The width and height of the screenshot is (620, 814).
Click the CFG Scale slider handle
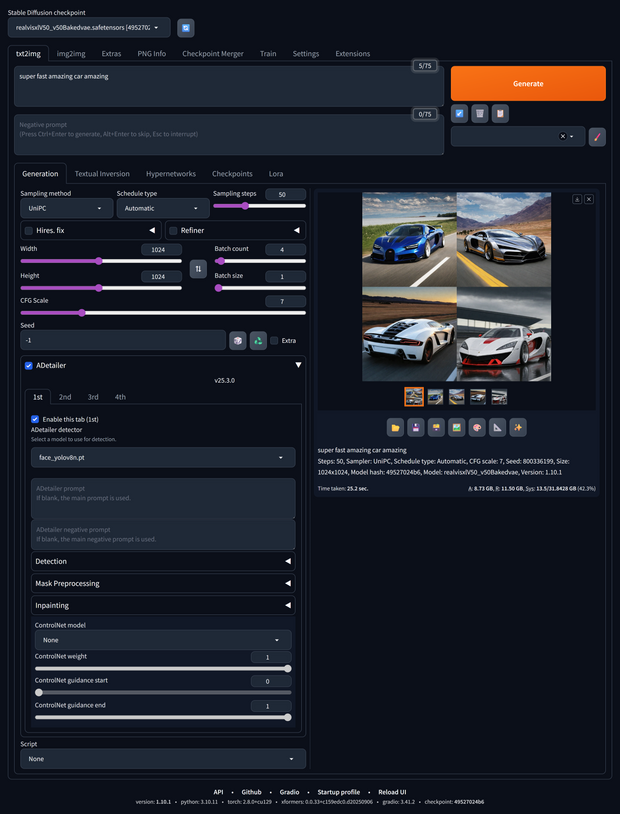click(x=82, y=313)
